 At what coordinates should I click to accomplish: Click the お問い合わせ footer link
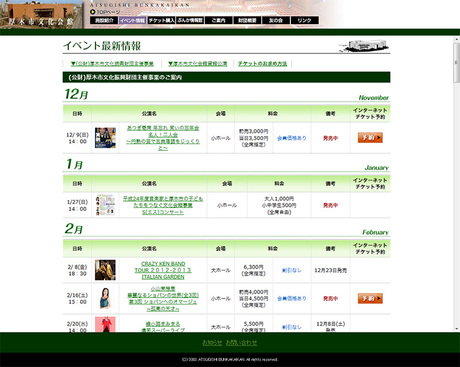(x=242, y=342)
